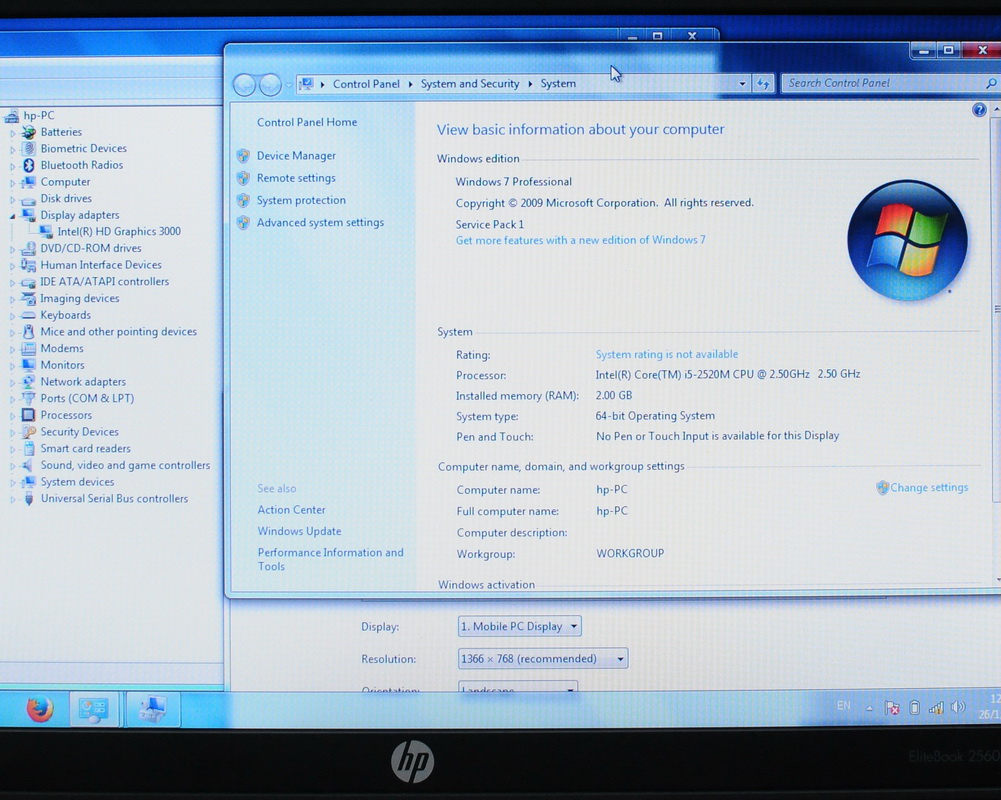The width and height of the screenshot is (1001, 800).
Task: Open Advanced system settings link
Action: click(320, 223)
